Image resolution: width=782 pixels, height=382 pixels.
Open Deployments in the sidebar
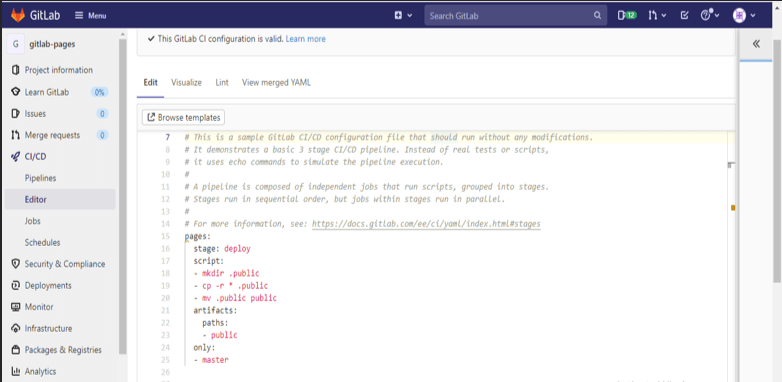48,285
